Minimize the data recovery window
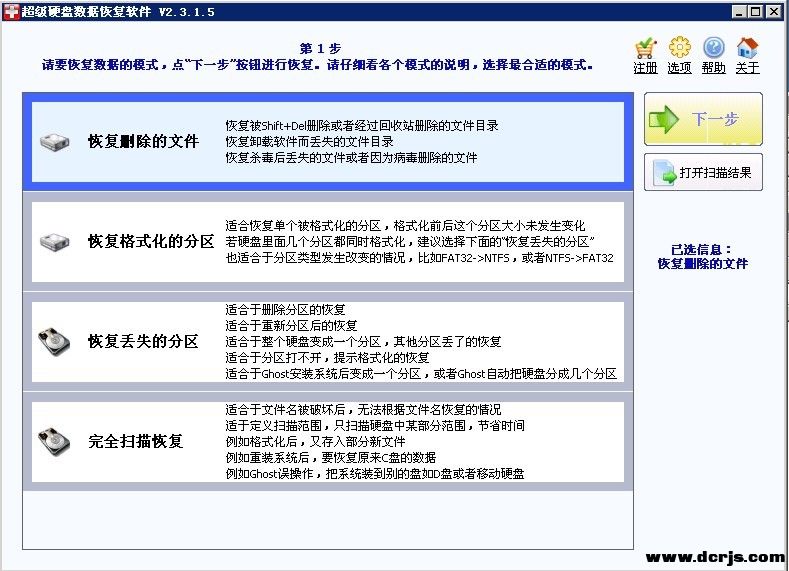 [x=739, y=11]
